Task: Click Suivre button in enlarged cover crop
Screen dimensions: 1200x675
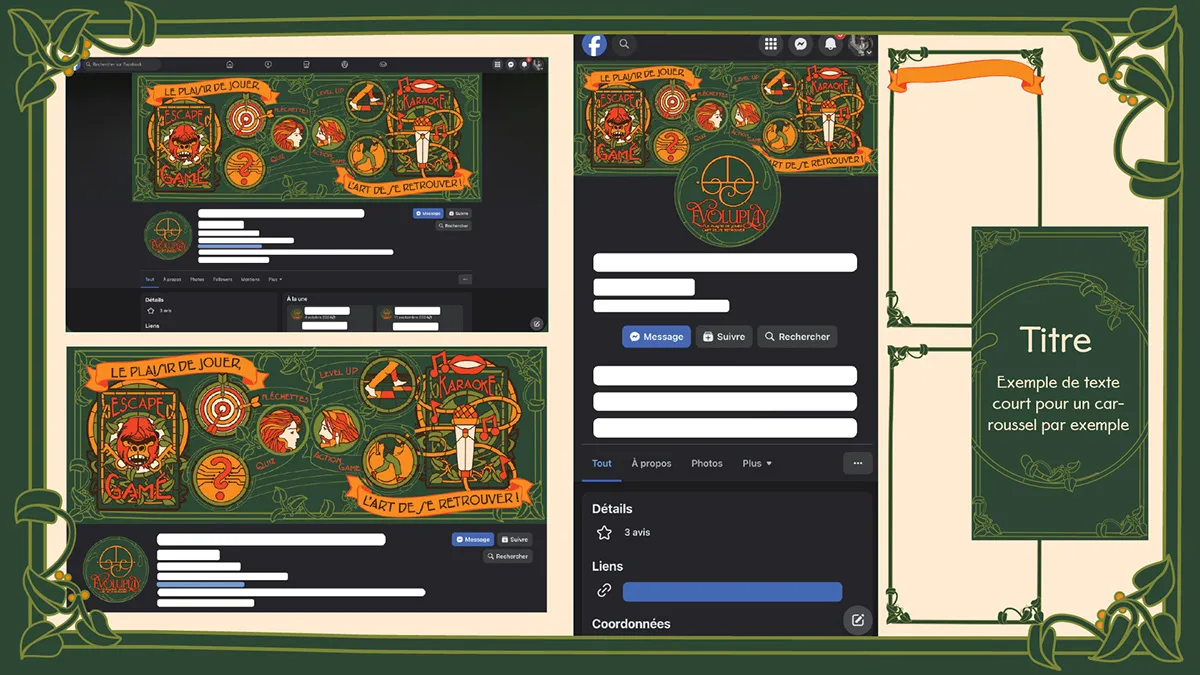Action: 515,539
